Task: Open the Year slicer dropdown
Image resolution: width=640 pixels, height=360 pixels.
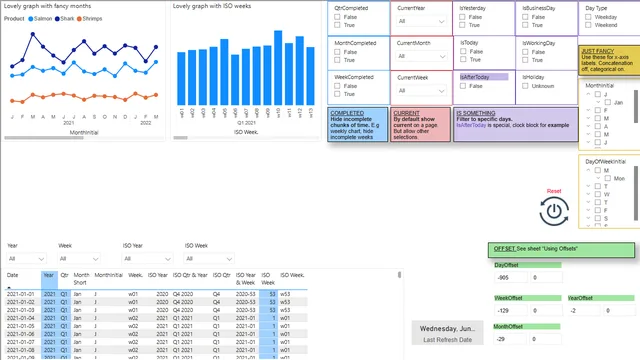Action: pos(27,259)
